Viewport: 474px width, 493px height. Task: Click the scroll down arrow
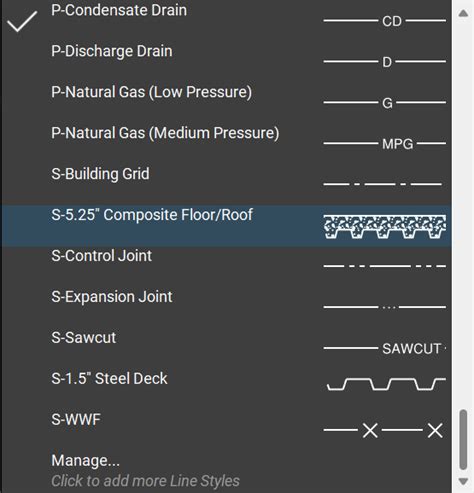coord(463,481)
